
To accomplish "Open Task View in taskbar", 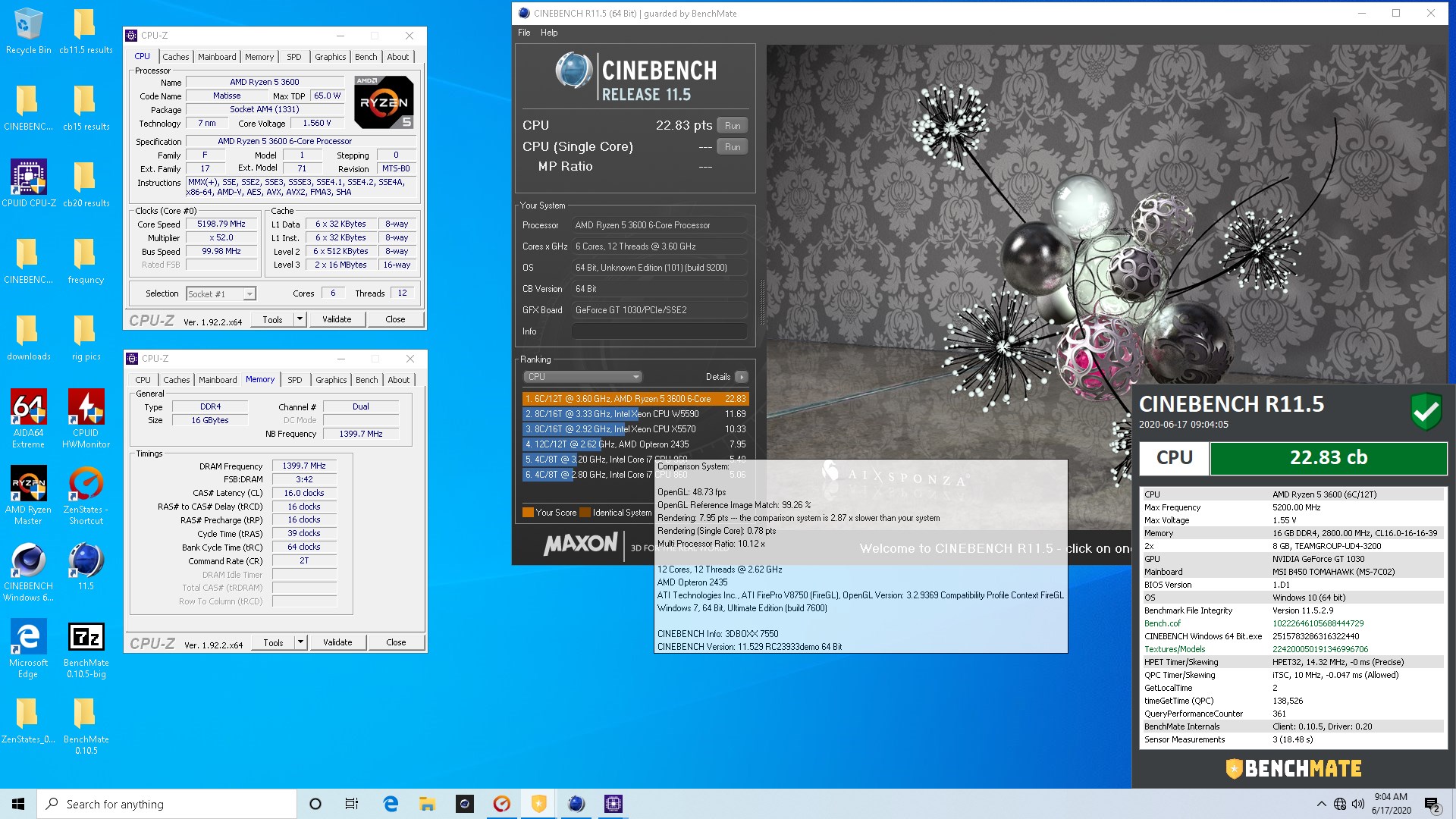I will pos(352,804).
